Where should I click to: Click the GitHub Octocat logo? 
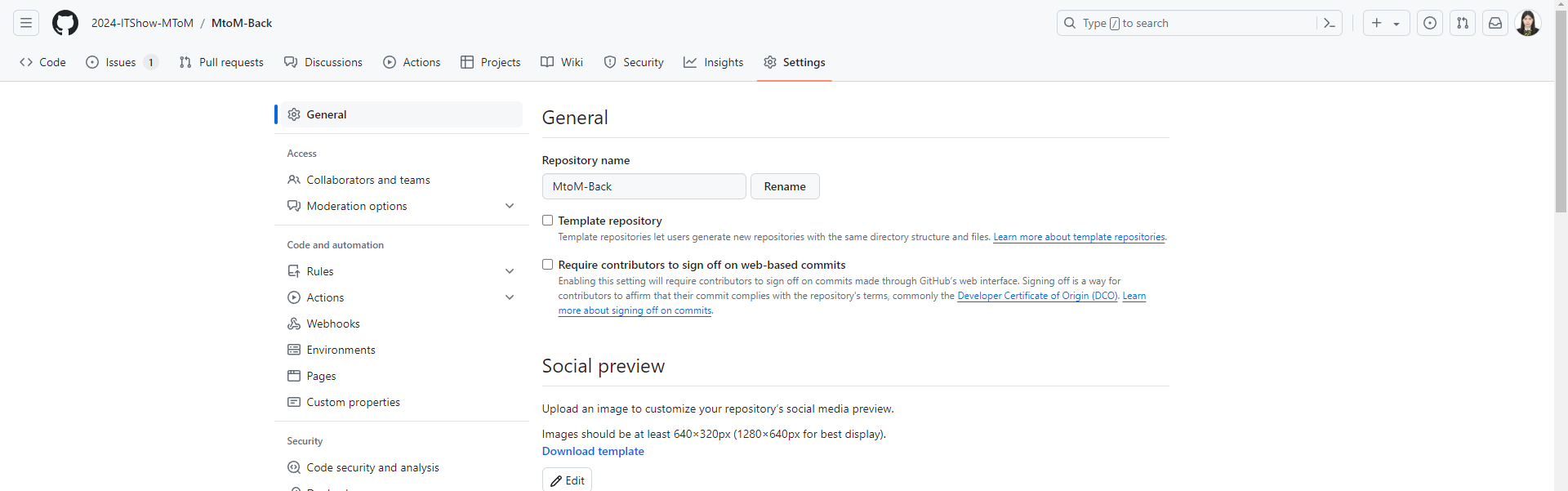[65, 23]
